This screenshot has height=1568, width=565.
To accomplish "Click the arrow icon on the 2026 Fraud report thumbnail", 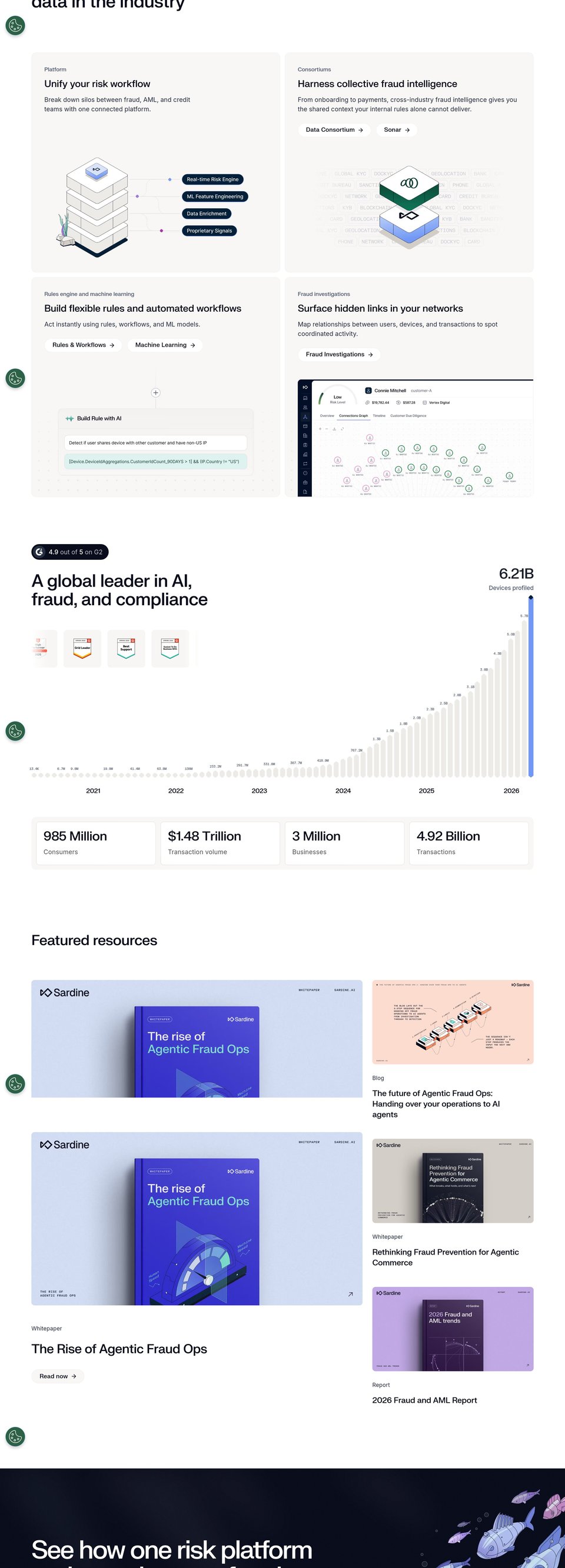I will pyautogui.click(x=528, y=1365).
